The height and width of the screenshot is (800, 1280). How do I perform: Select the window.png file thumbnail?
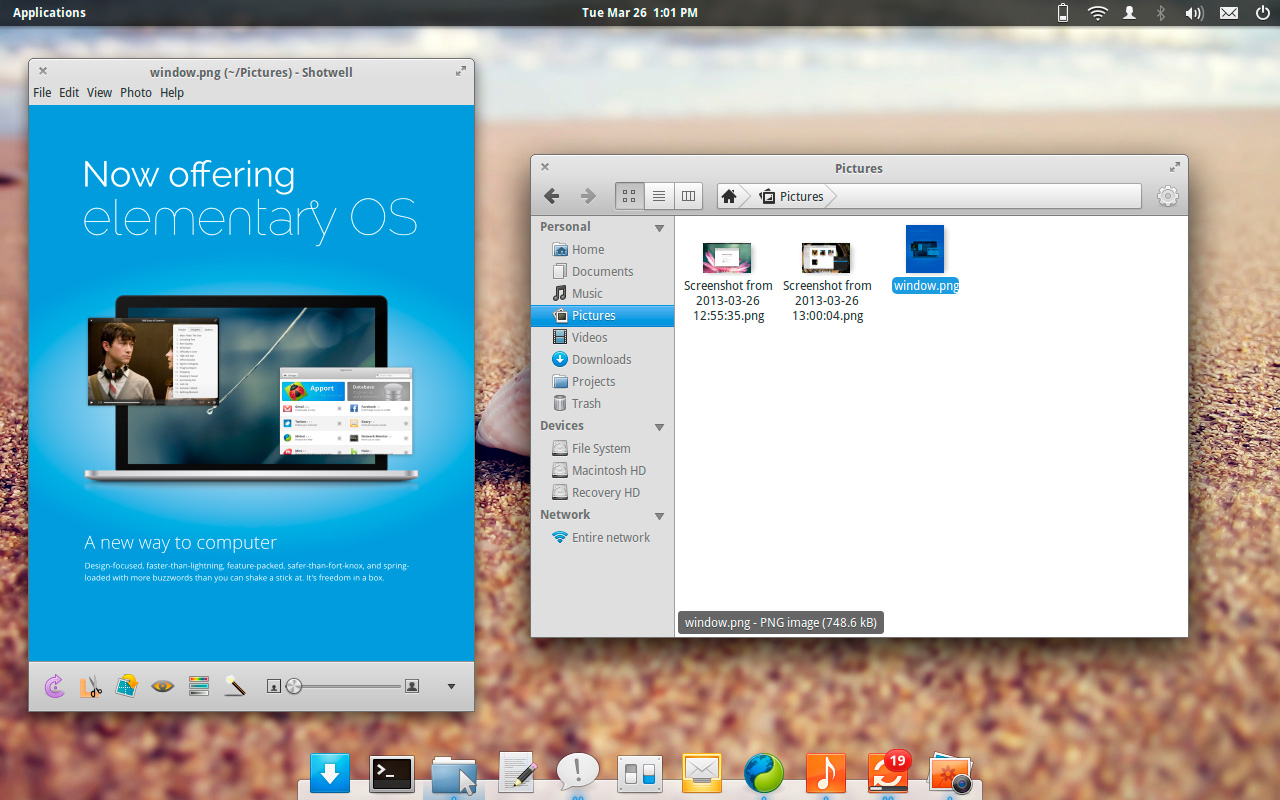[925, 249]
